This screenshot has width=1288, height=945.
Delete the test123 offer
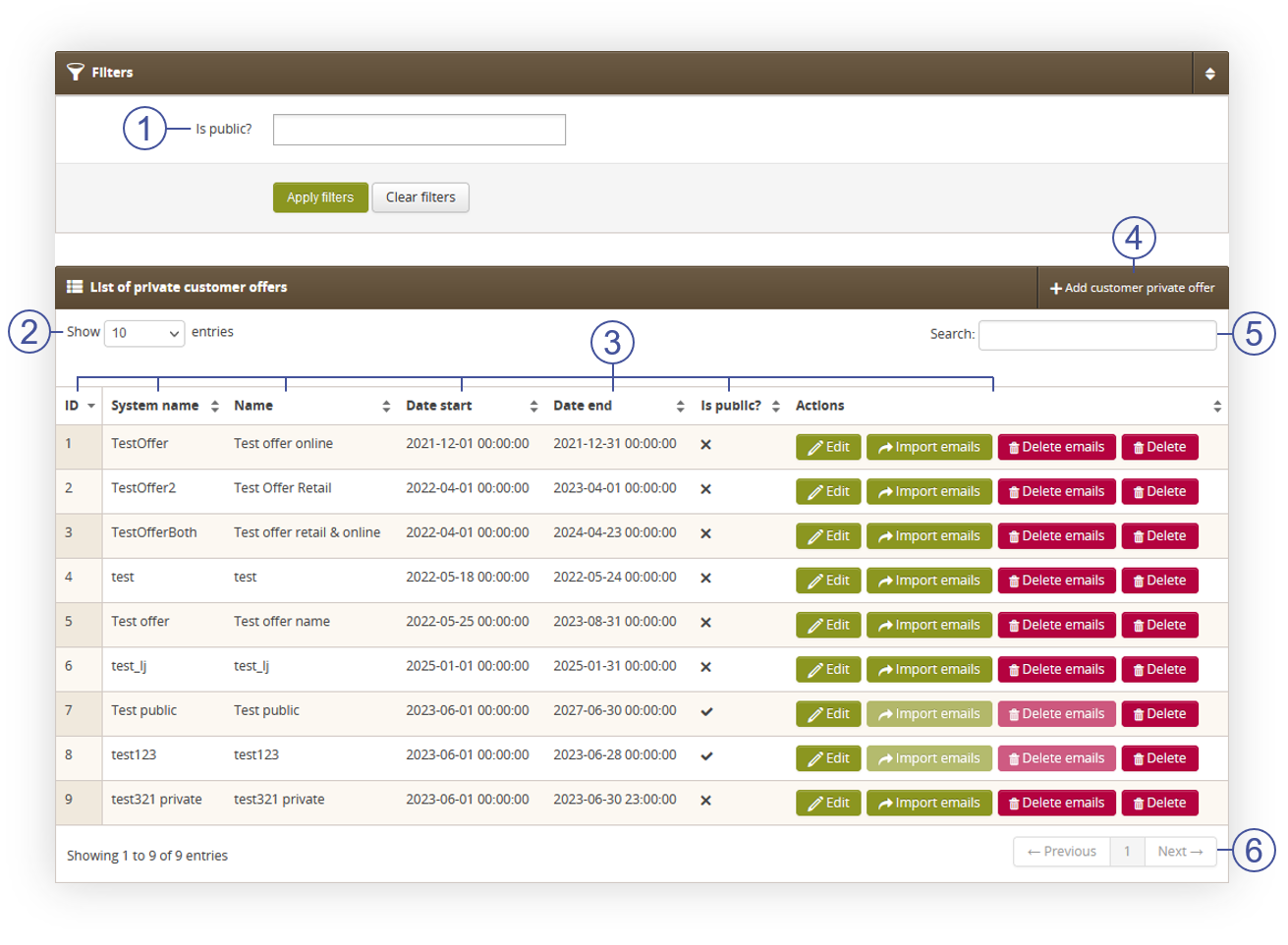(1160, 758)
